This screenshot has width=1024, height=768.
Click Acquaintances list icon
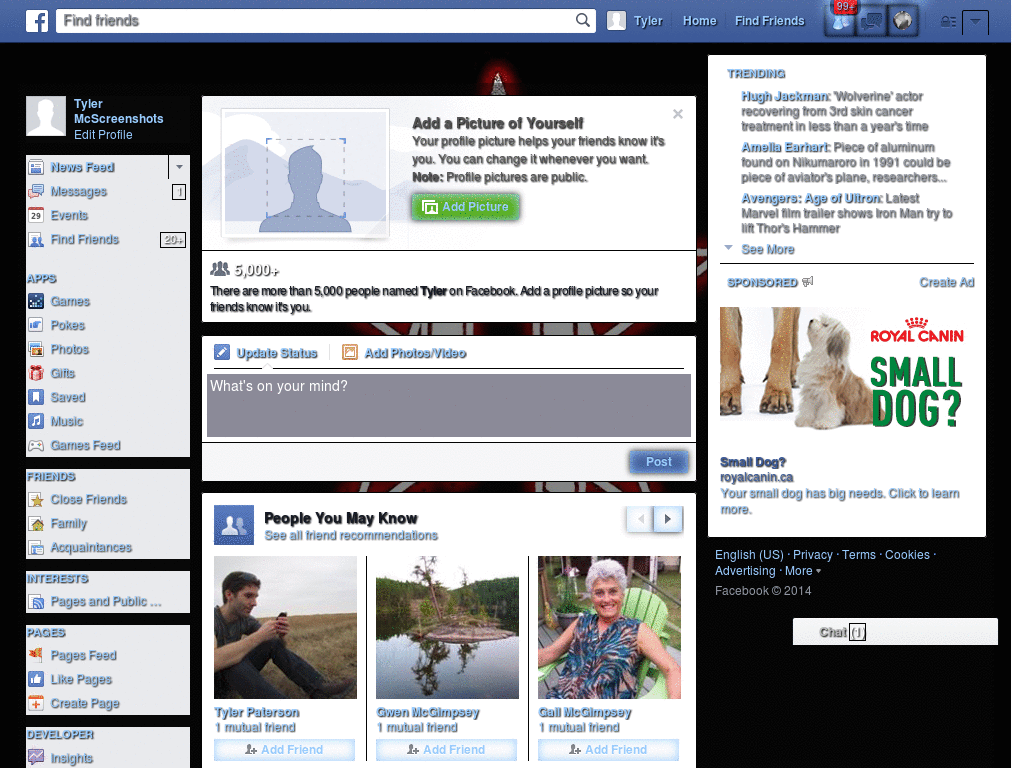pyautogui.click(x=36, y=547)
